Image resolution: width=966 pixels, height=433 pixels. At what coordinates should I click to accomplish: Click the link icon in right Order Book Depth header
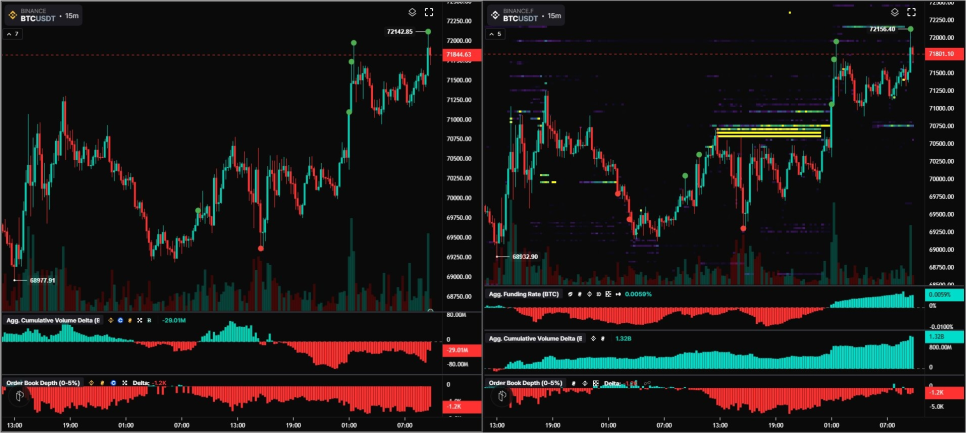pos(647,383)
